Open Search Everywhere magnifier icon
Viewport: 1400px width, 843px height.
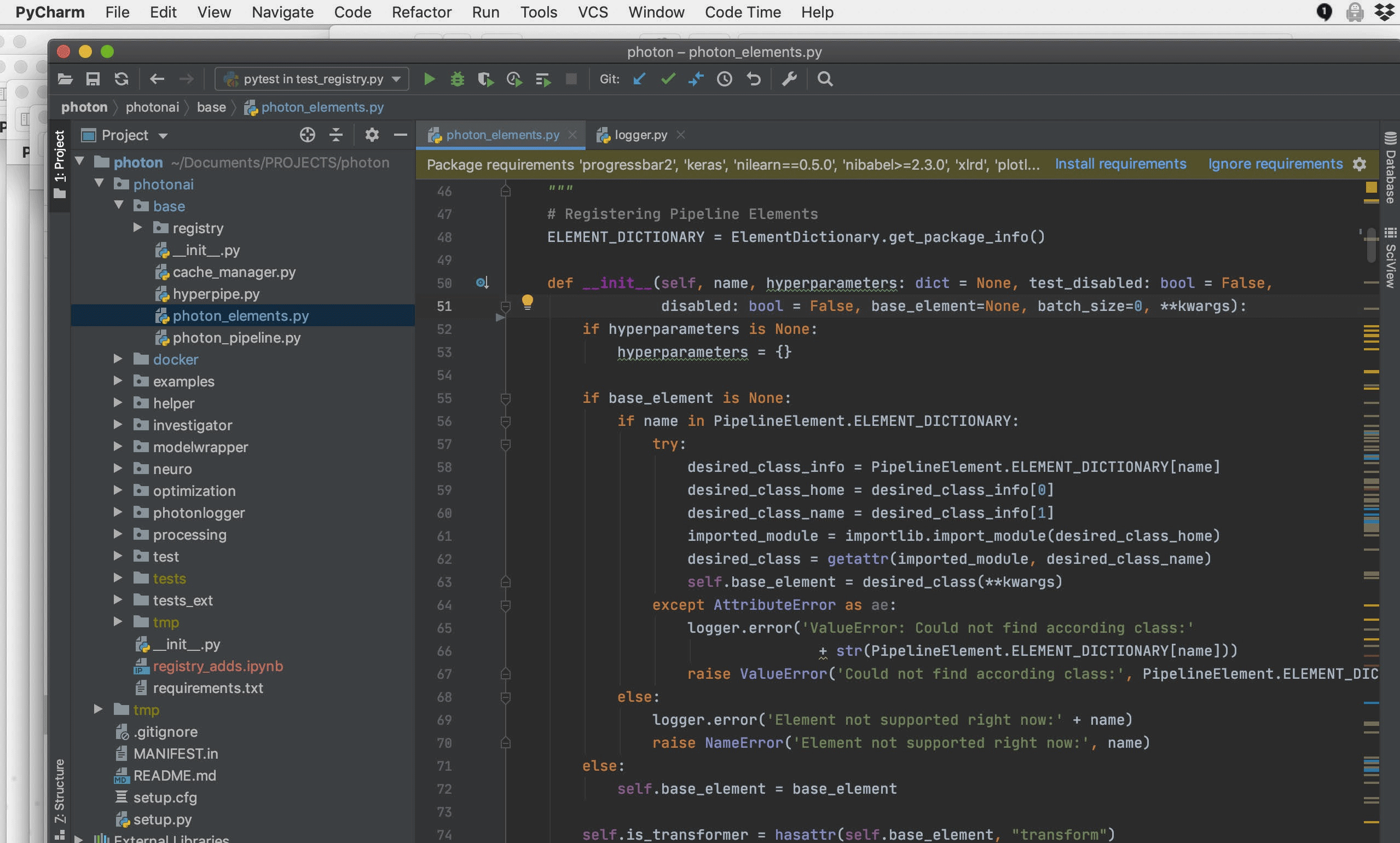825,79
